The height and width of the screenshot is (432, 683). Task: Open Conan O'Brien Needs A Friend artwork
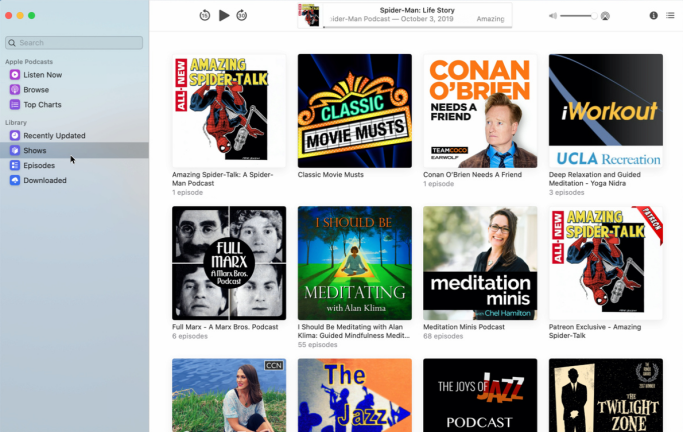click(x=480, y=111)
